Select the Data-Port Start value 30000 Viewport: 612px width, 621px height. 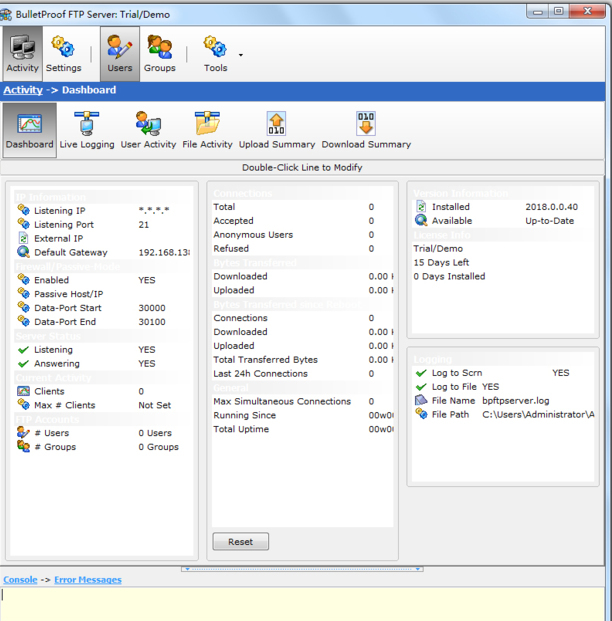tap(152, 308)
